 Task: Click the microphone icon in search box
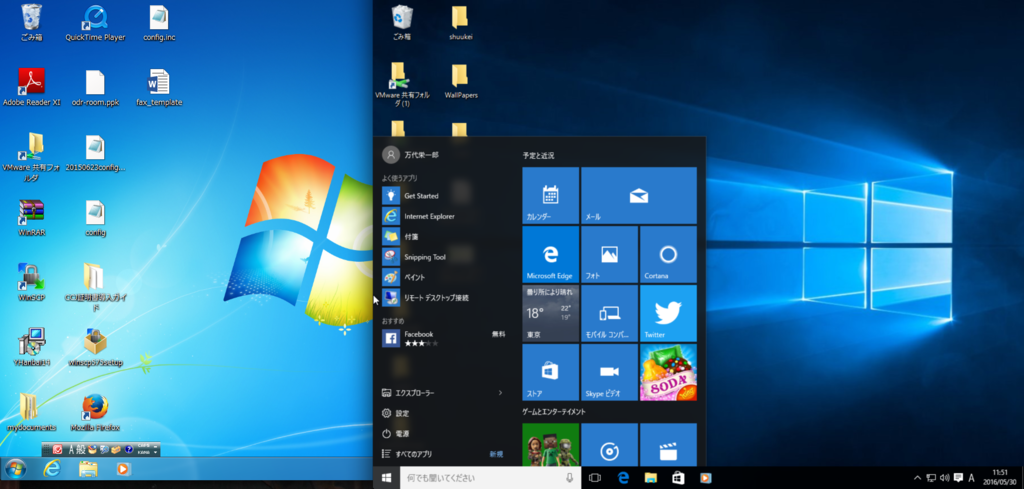tap(570, 478)
